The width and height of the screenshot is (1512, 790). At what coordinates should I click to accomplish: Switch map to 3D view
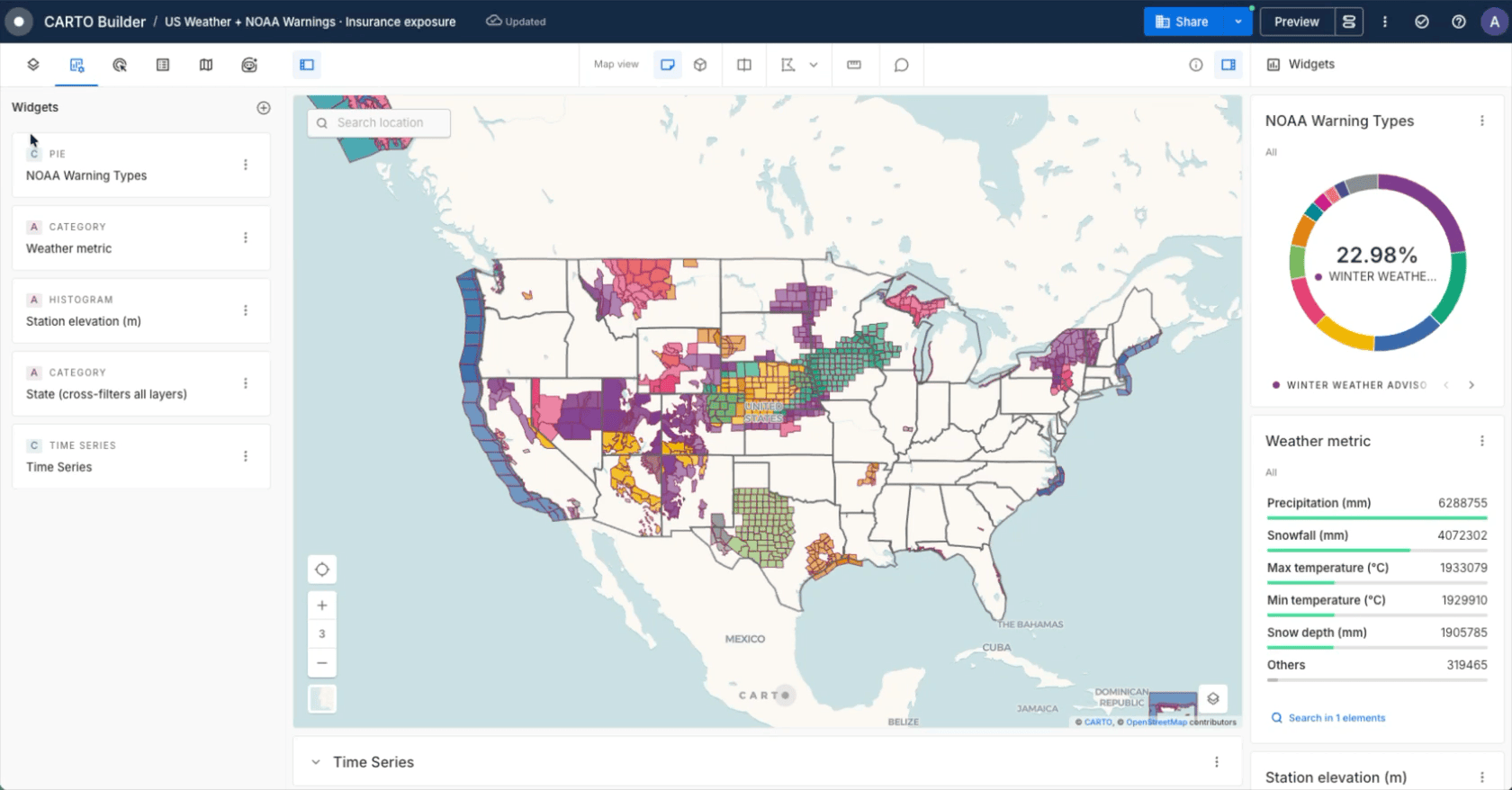[x=700, y=65]
